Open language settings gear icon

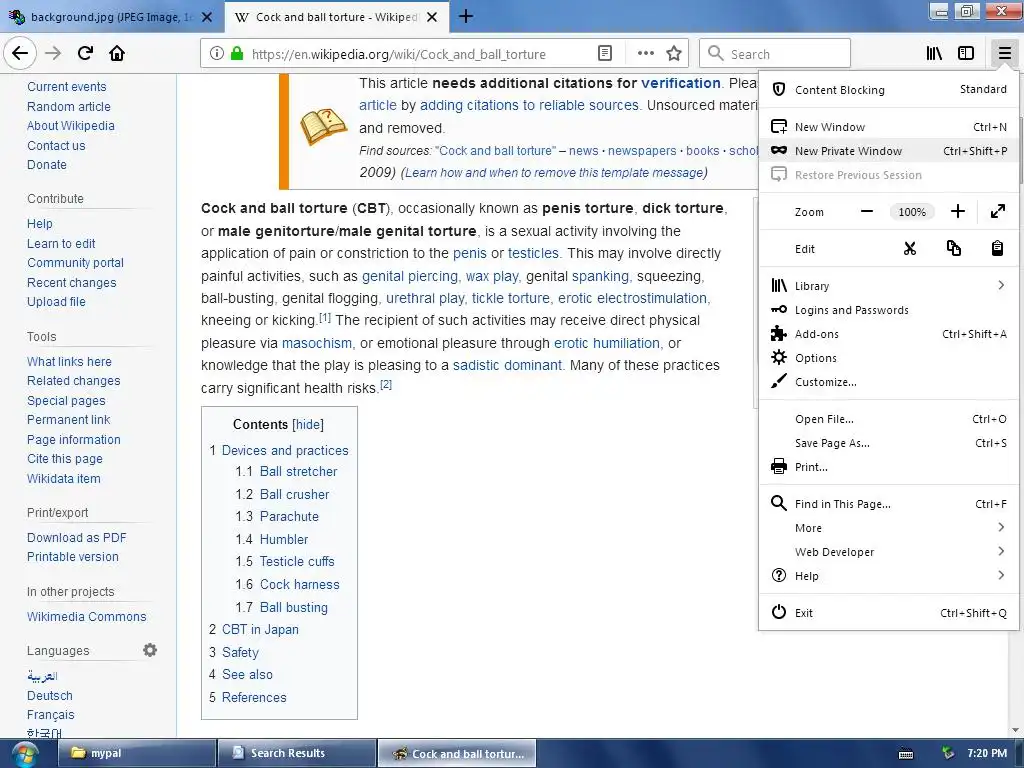coord(150,650)
